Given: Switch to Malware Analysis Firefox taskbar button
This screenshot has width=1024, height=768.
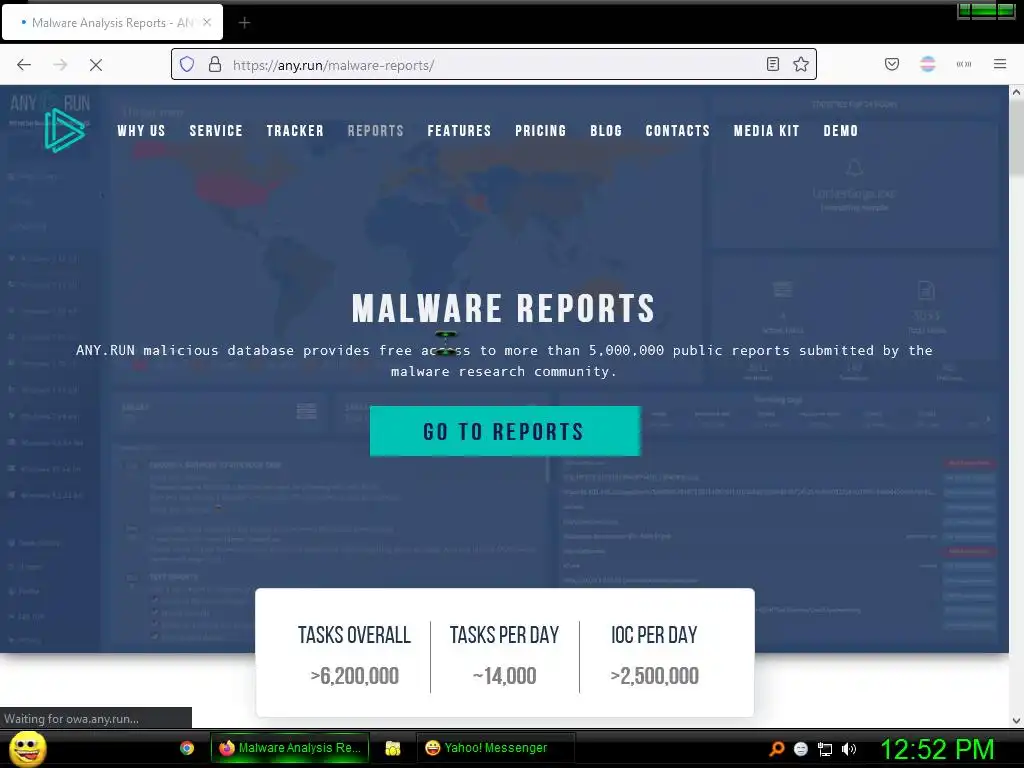Looking at the screenshot, I should click(290, 748).
